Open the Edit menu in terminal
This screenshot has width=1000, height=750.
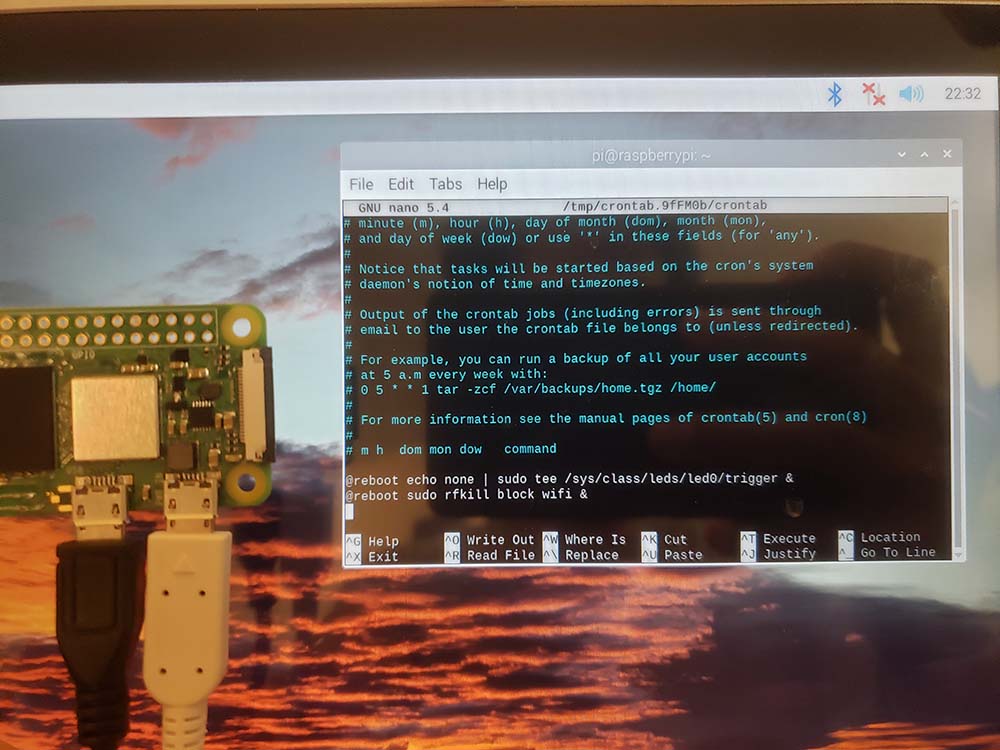coord(401,184)
